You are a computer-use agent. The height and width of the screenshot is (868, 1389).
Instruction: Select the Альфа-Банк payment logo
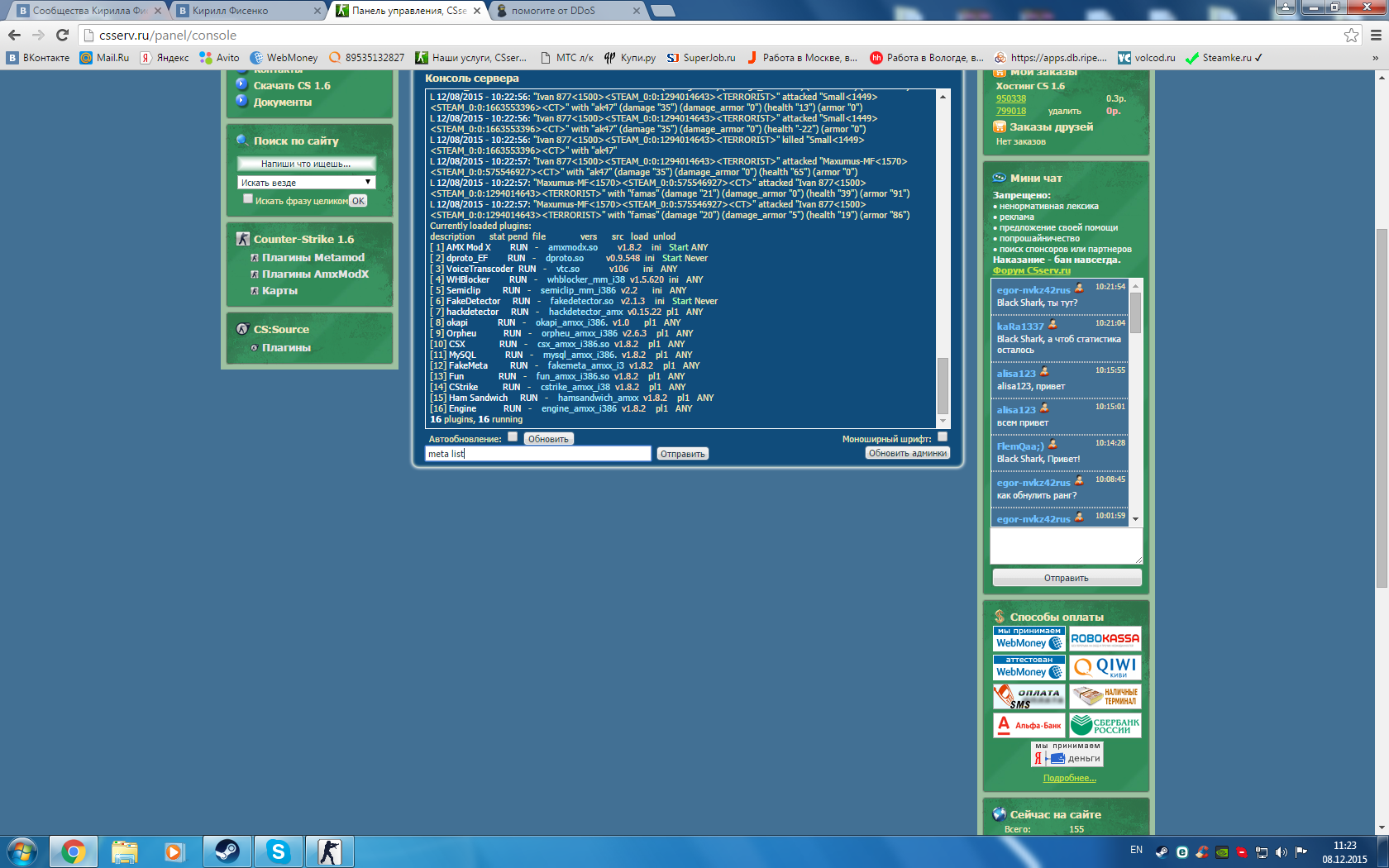point(1029,725)
